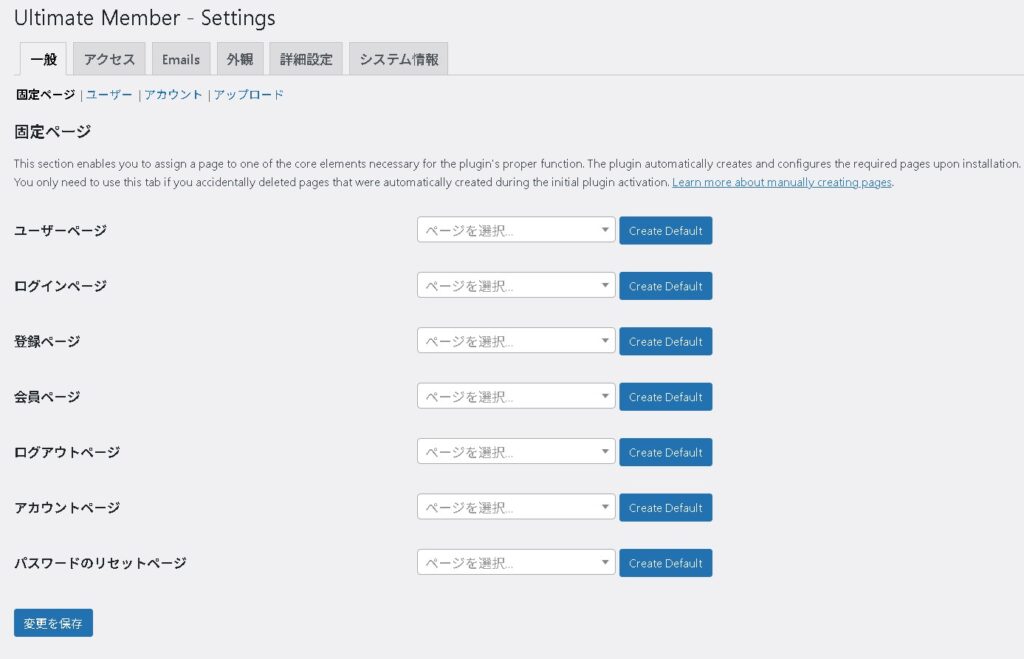
Task: Open the 外観 tab
Action: [x=240, y=59]
